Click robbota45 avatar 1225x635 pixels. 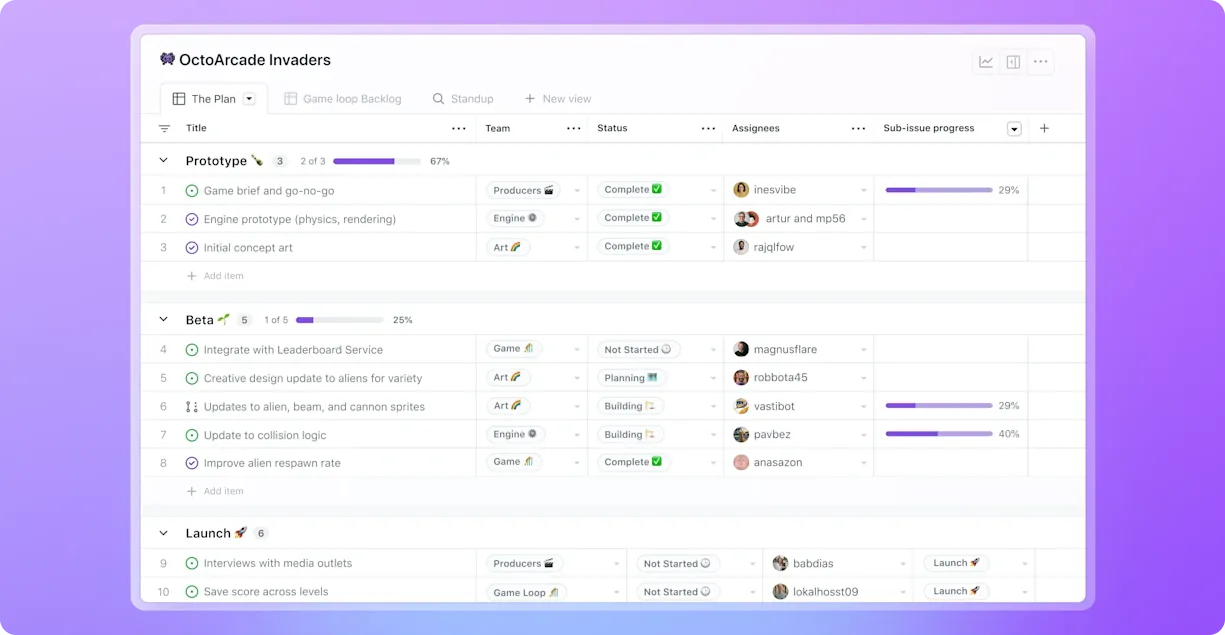tap(741, 378)
